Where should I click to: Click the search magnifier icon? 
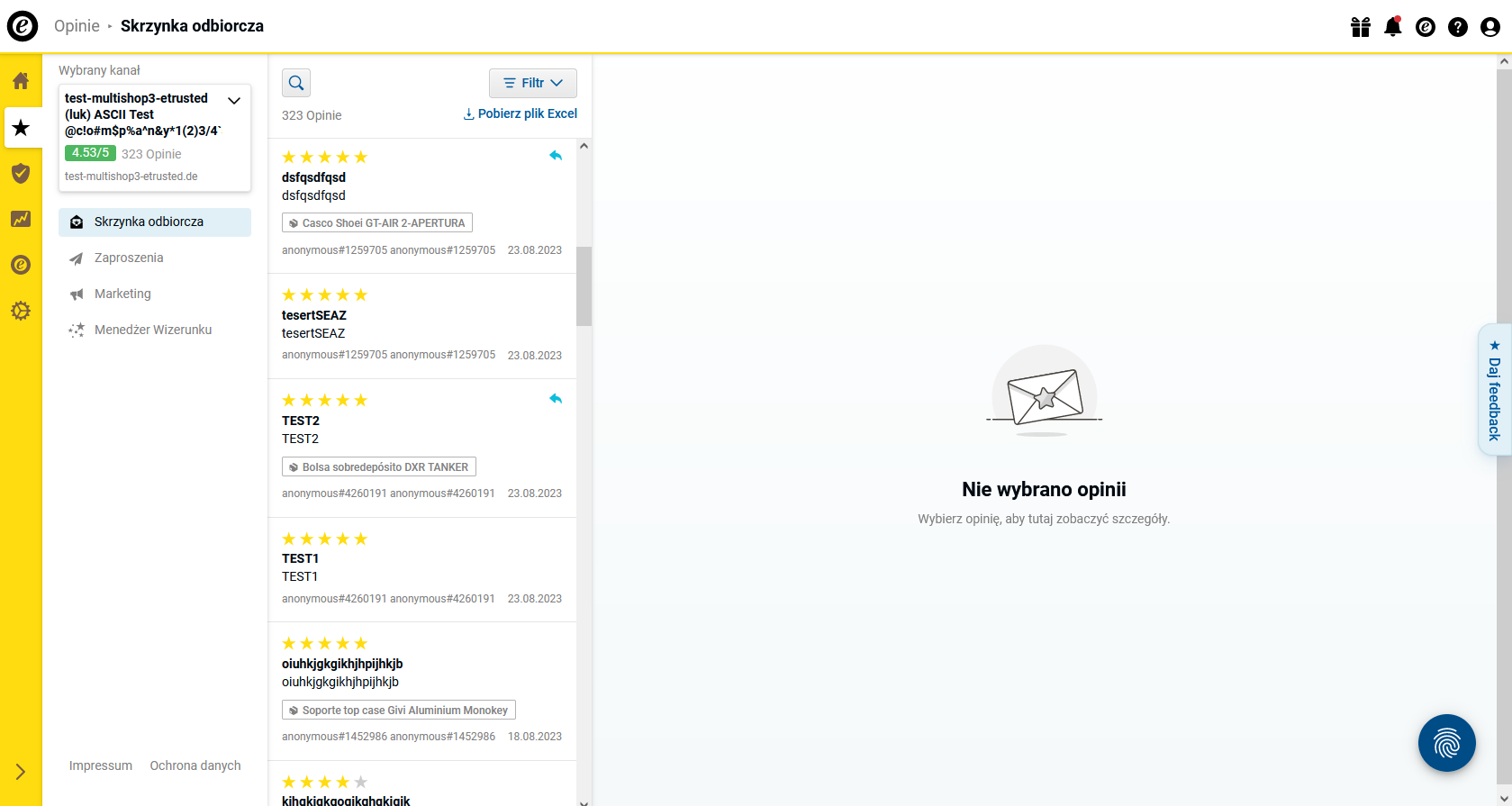click(x=296, y=83)
